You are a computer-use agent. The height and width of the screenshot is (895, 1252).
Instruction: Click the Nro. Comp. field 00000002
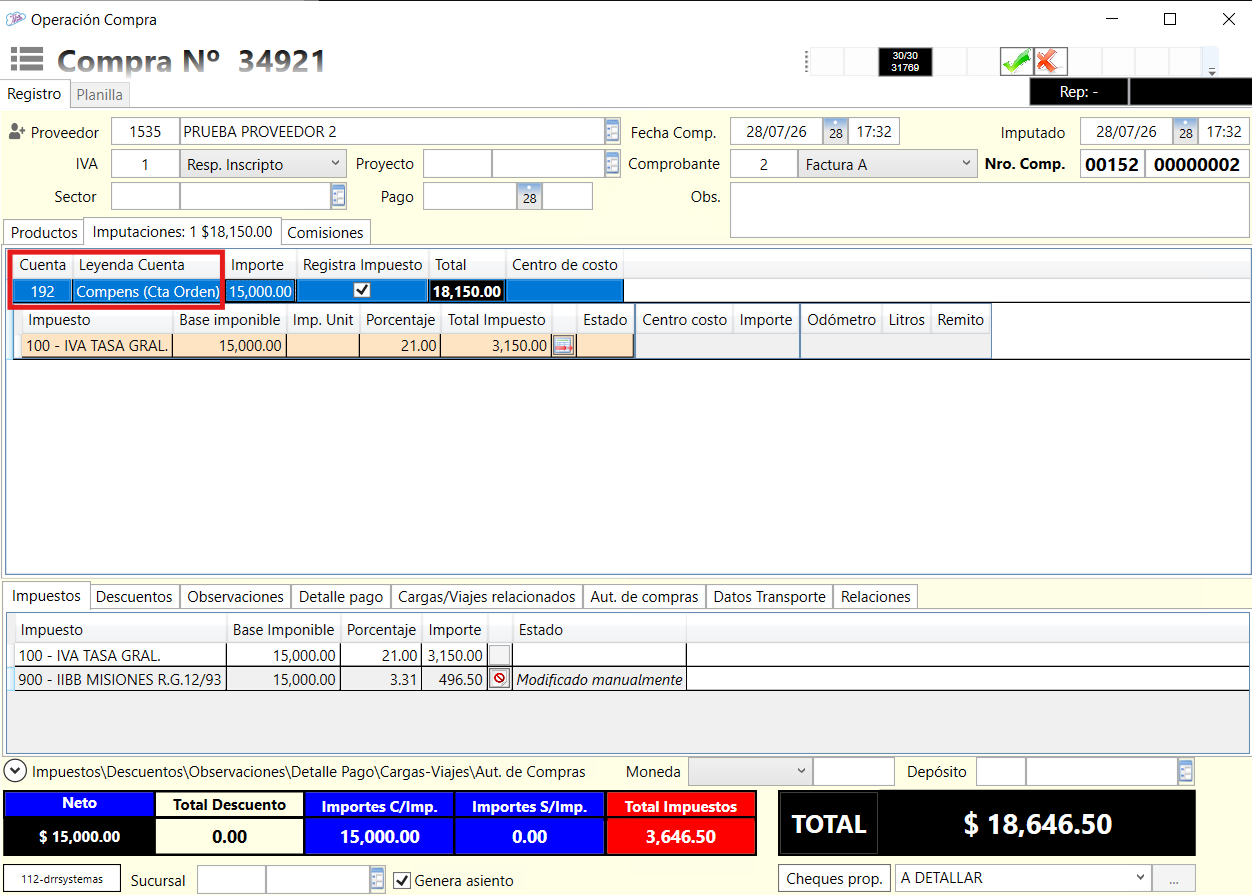click(1196, 165)
